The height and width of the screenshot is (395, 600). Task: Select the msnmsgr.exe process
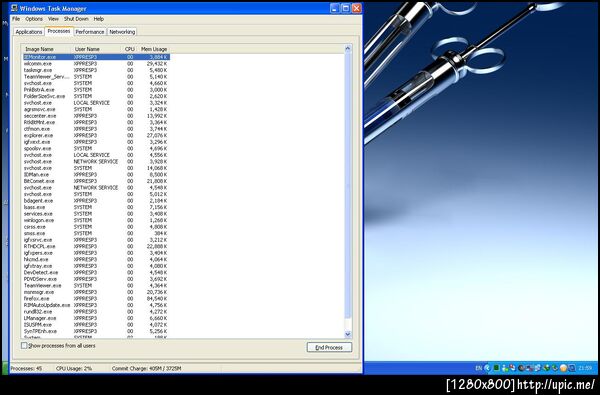pos(96,292)
